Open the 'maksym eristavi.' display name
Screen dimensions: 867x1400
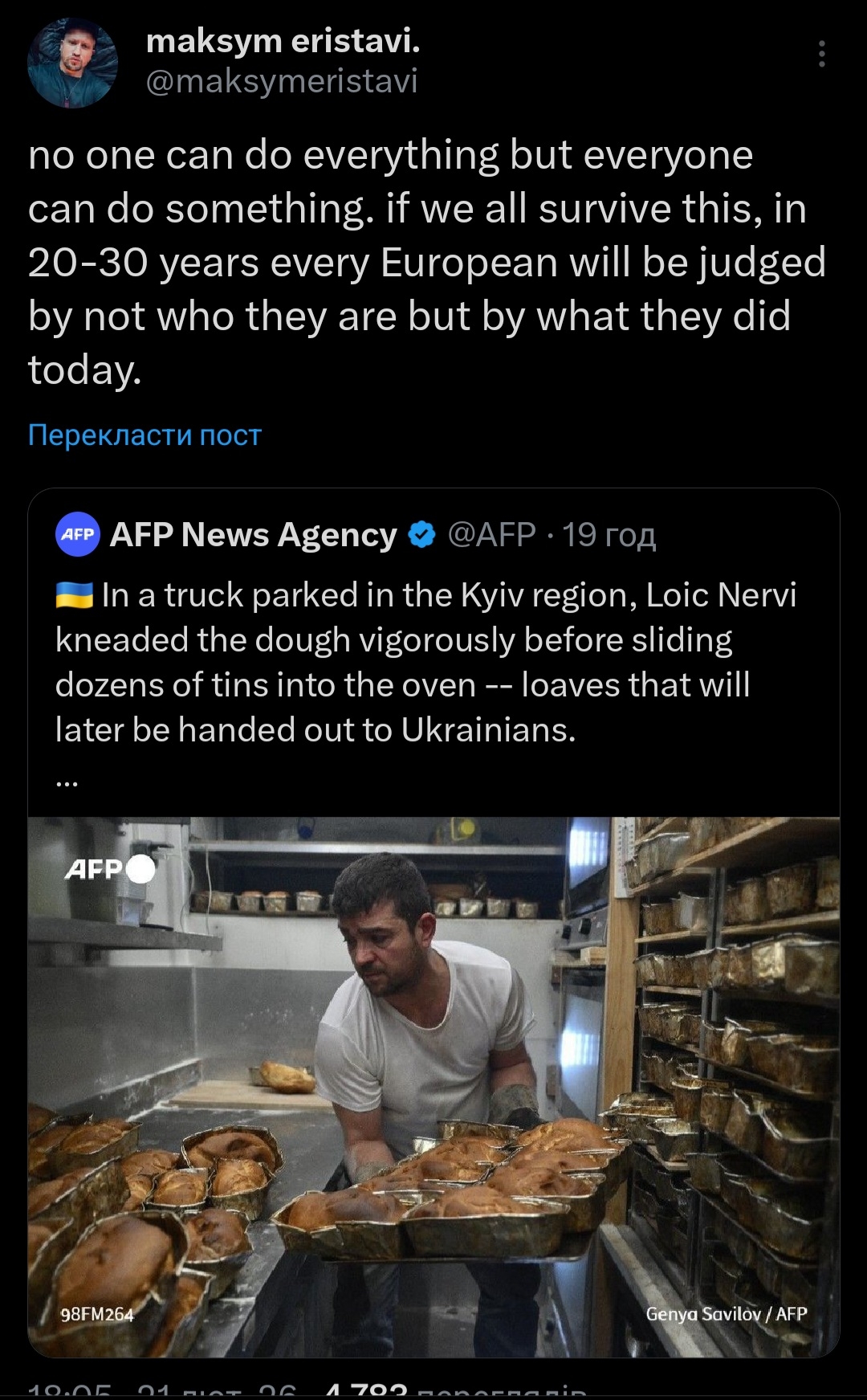tap(283, 40)
